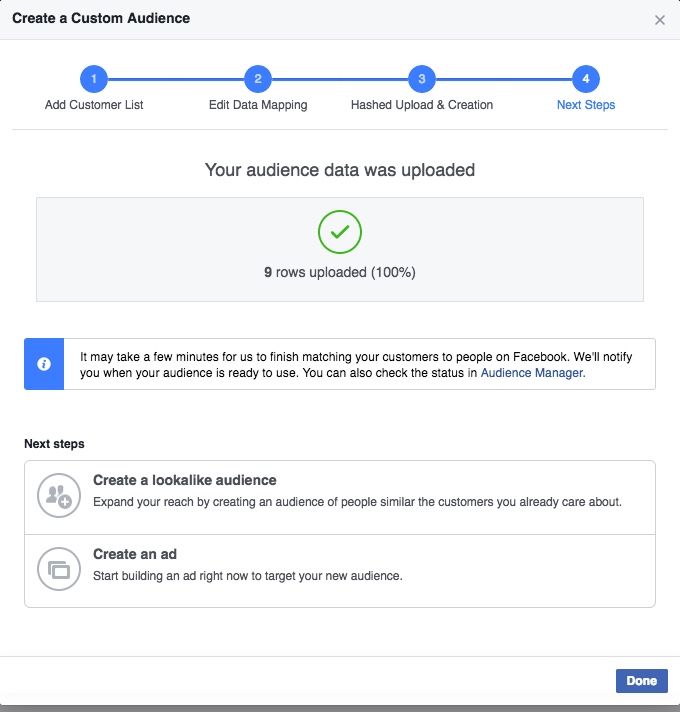This screenshot has height=712, width=680.
Task: Click the blue info icon
Action: pos(44,364)
